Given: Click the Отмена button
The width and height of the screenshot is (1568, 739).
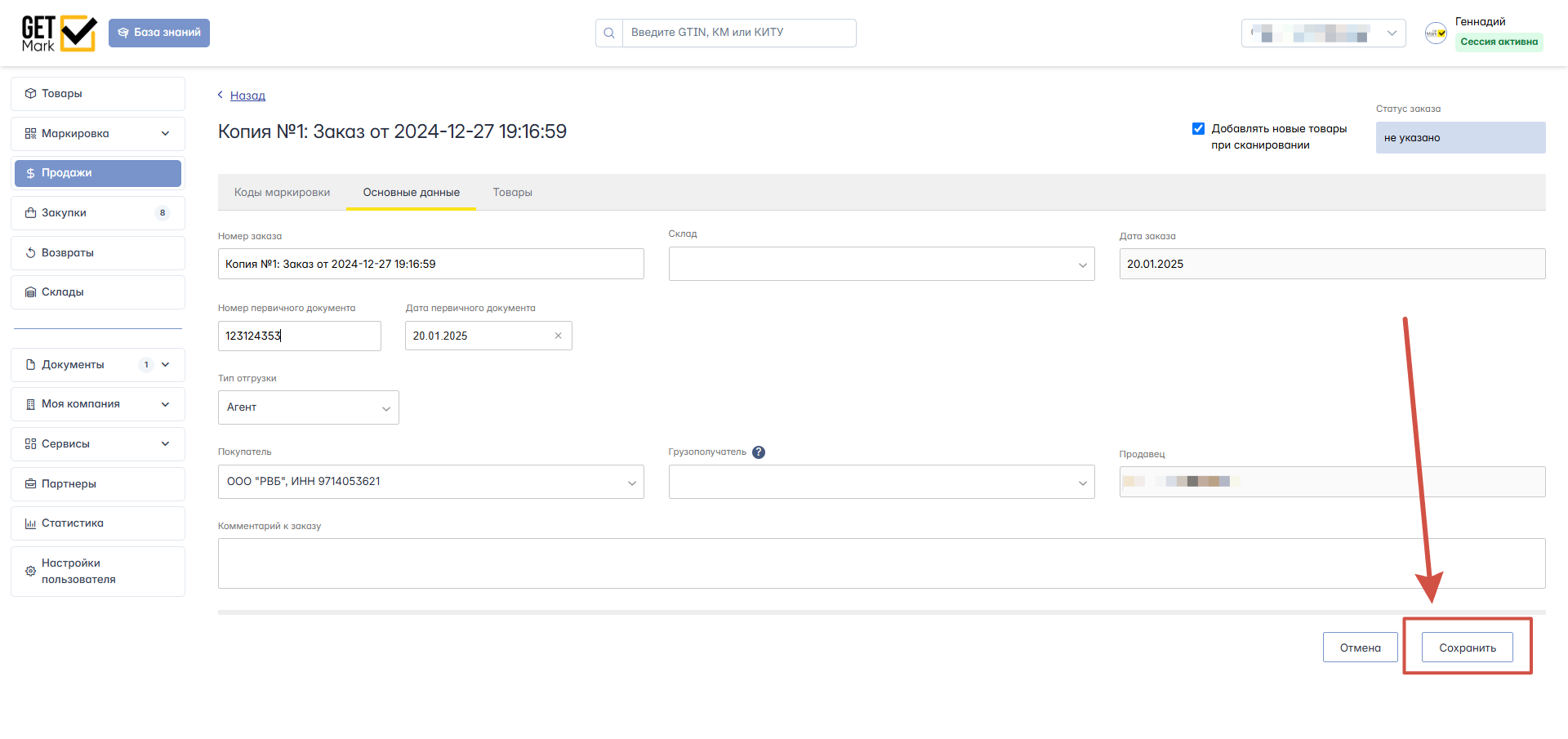Looking at the screenshot, I should 1361,648.
